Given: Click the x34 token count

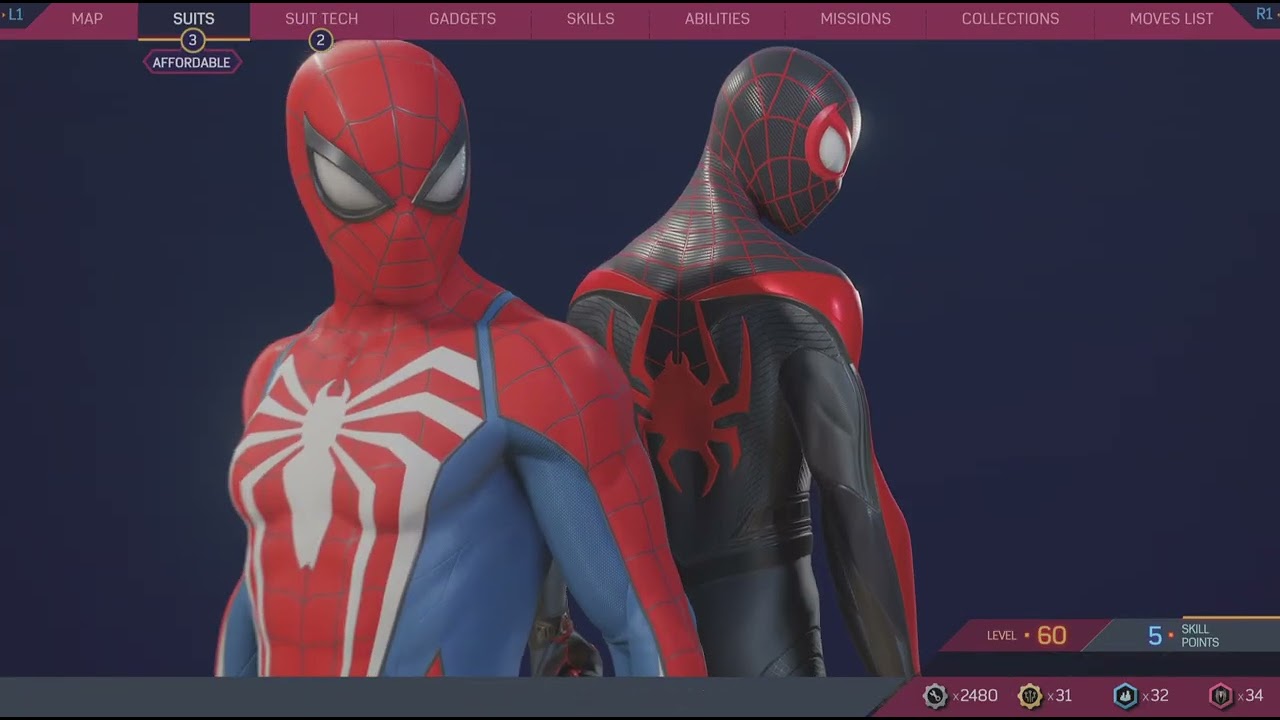Looking at the screenshot, I should 1250,696.
